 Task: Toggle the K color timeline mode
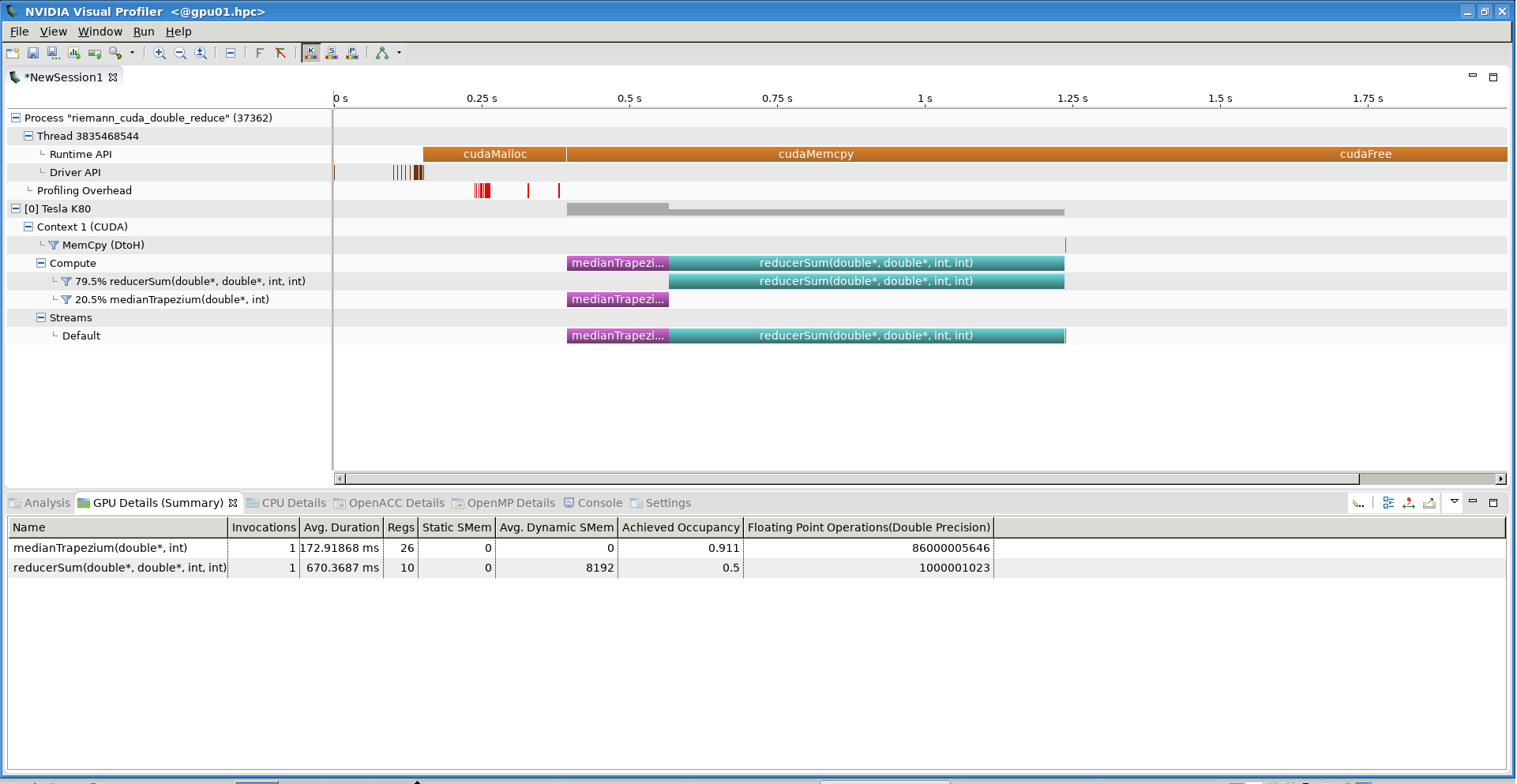pos(311,53)
